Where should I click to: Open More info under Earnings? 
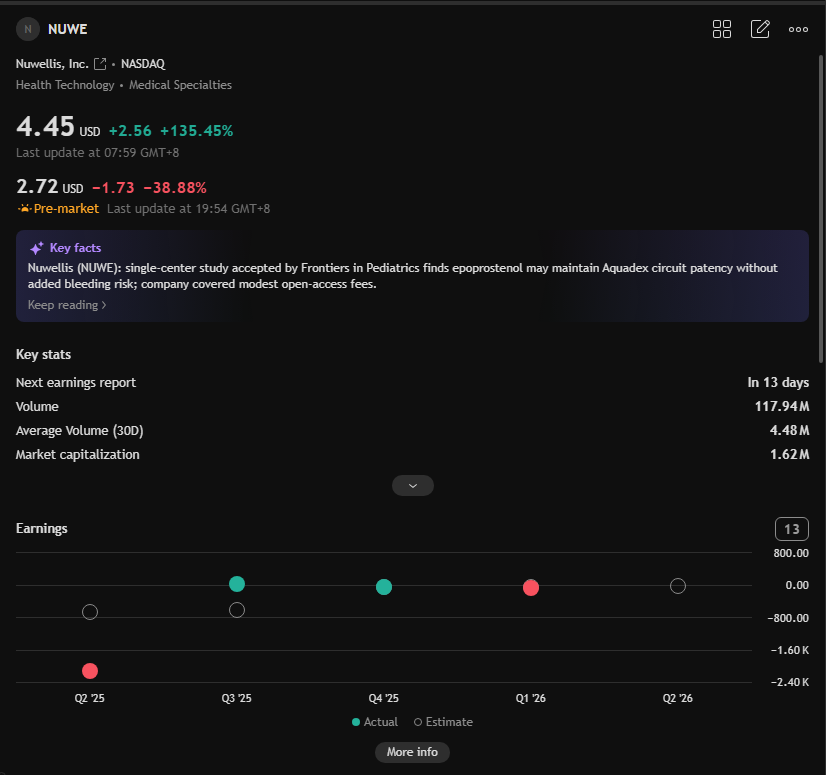click(412, 752)
